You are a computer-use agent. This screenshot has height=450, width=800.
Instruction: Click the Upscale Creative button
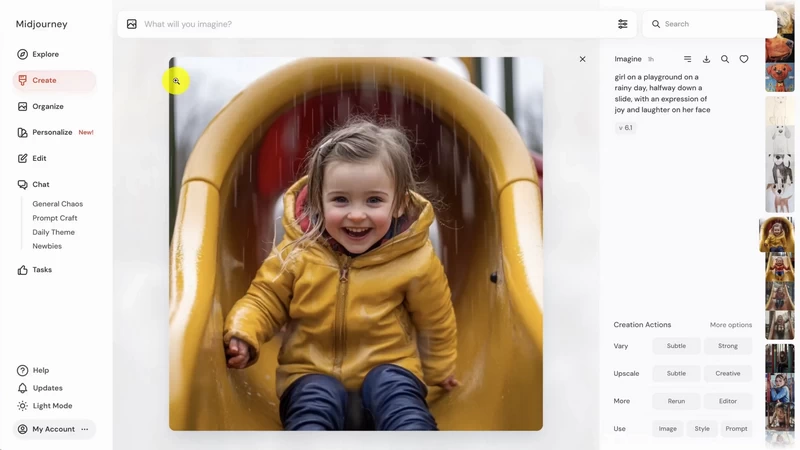(728, 373)
